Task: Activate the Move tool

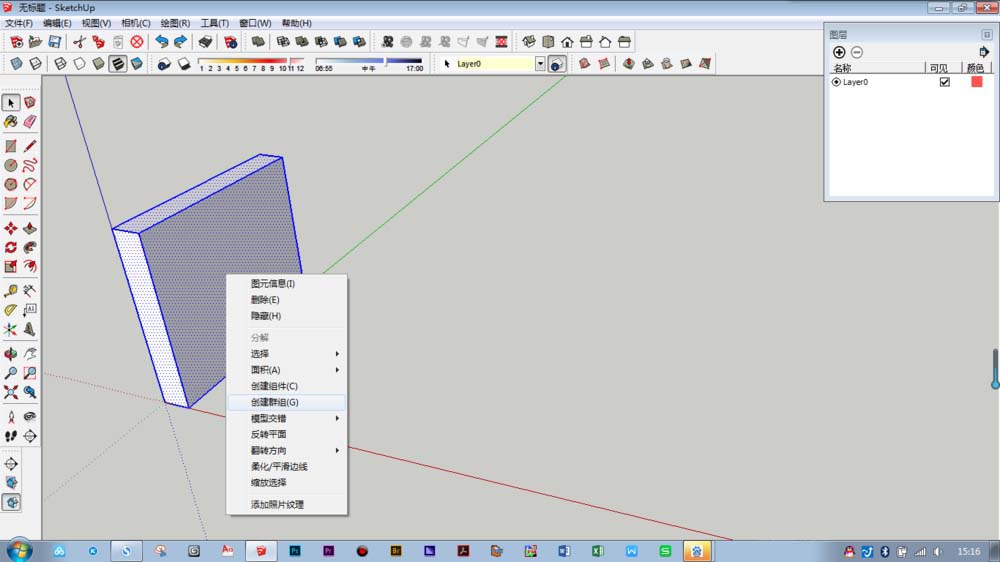Action: point(11,228)
